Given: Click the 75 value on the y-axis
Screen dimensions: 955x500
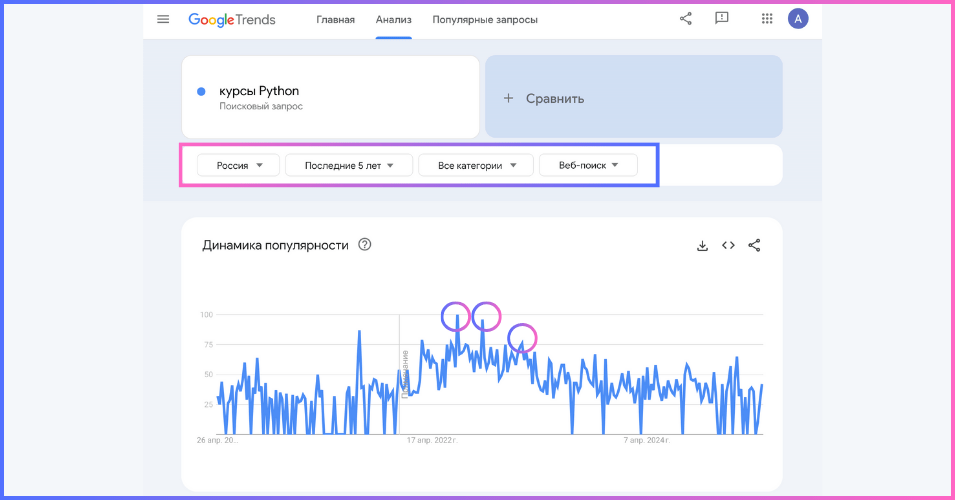Looking at the screenshot, I should (x=209, y=345).
